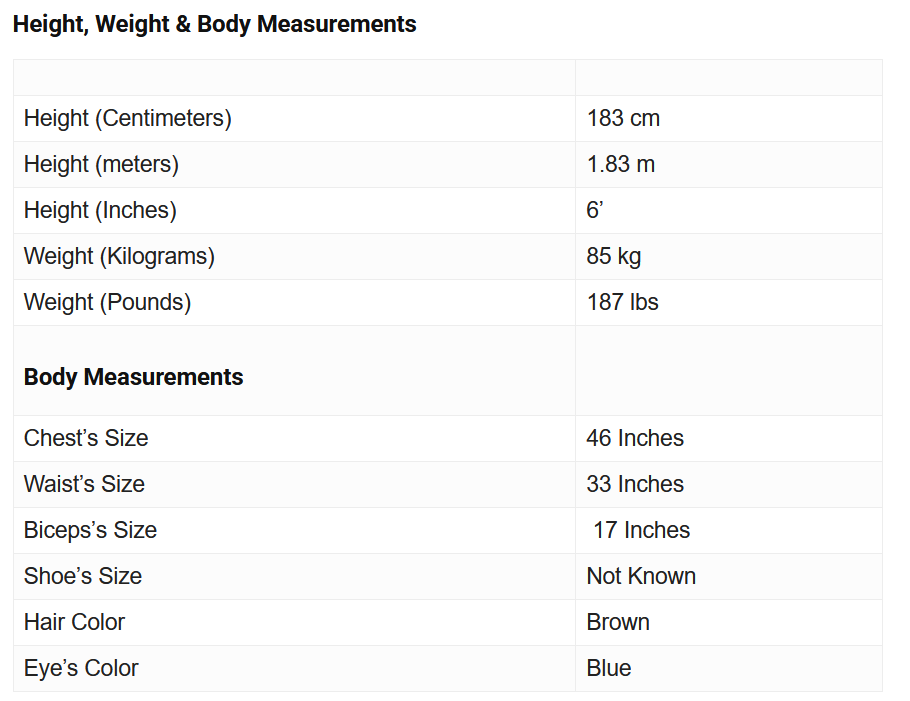
Task: Click the 6' height value
Action: point(595,210)
